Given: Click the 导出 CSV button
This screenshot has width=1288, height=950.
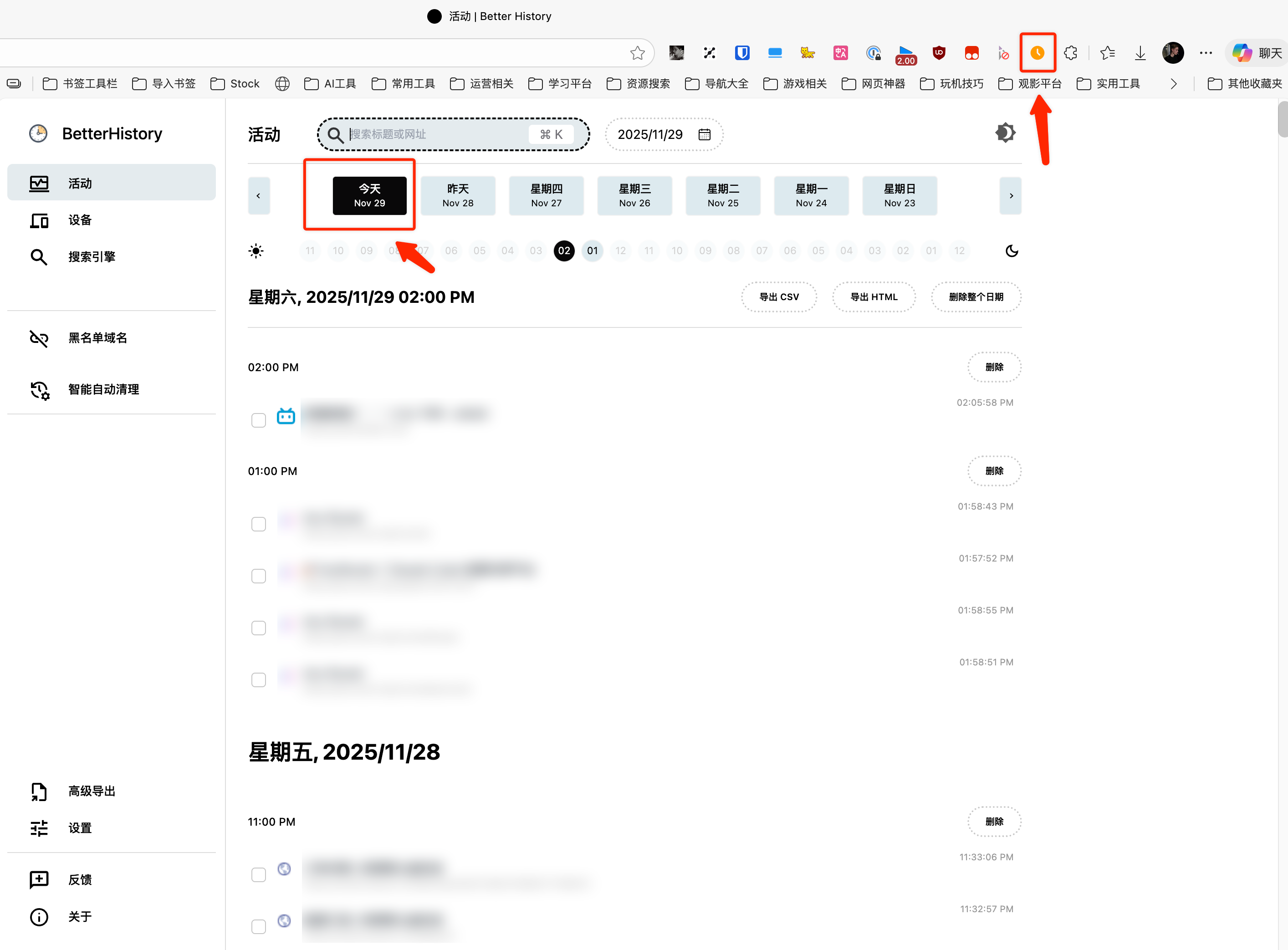Looking at the screenshot, I should point(778,297).
